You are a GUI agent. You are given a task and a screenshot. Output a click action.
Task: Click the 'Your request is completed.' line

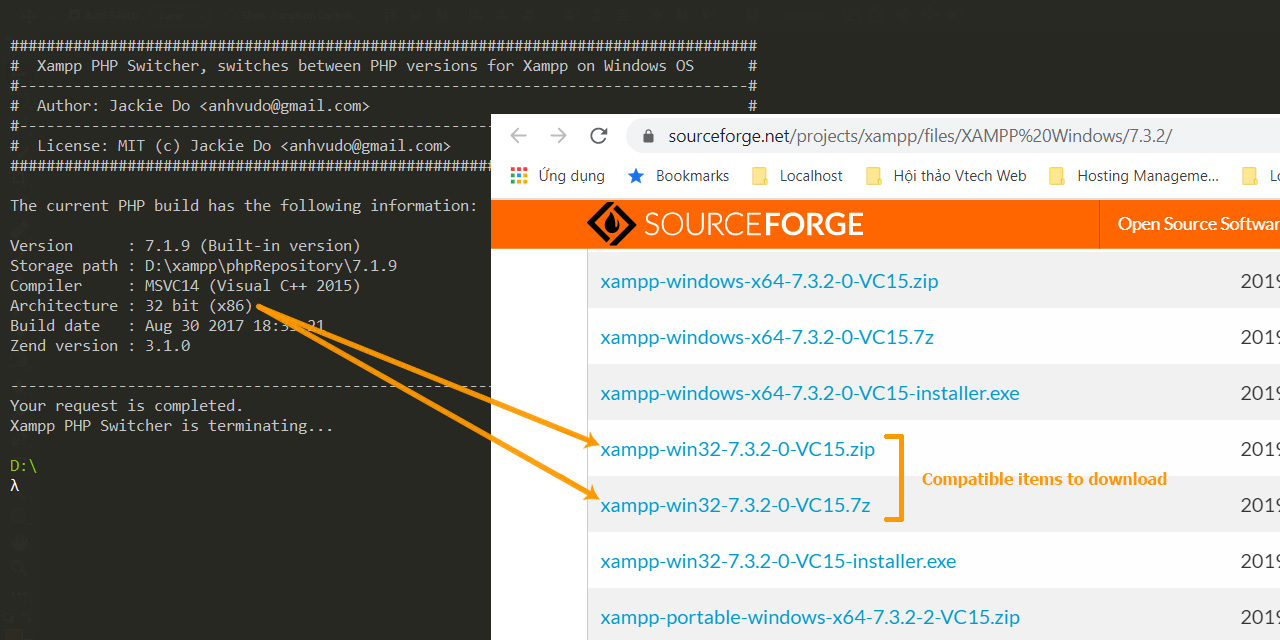[x=127, y=406]
